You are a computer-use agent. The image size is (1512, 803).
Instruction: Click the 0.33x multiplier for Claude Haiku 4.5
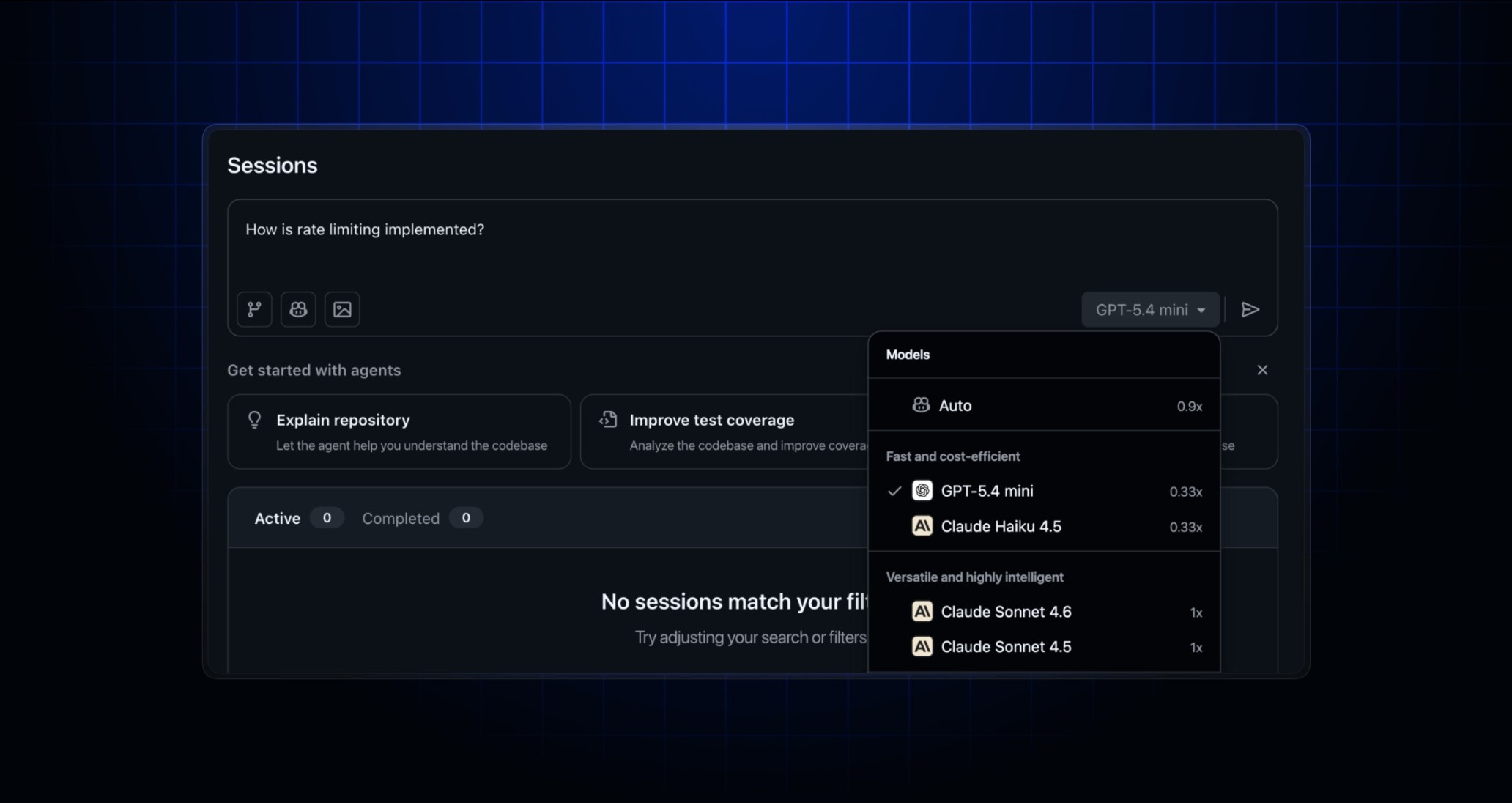(x=1186, y=527)
